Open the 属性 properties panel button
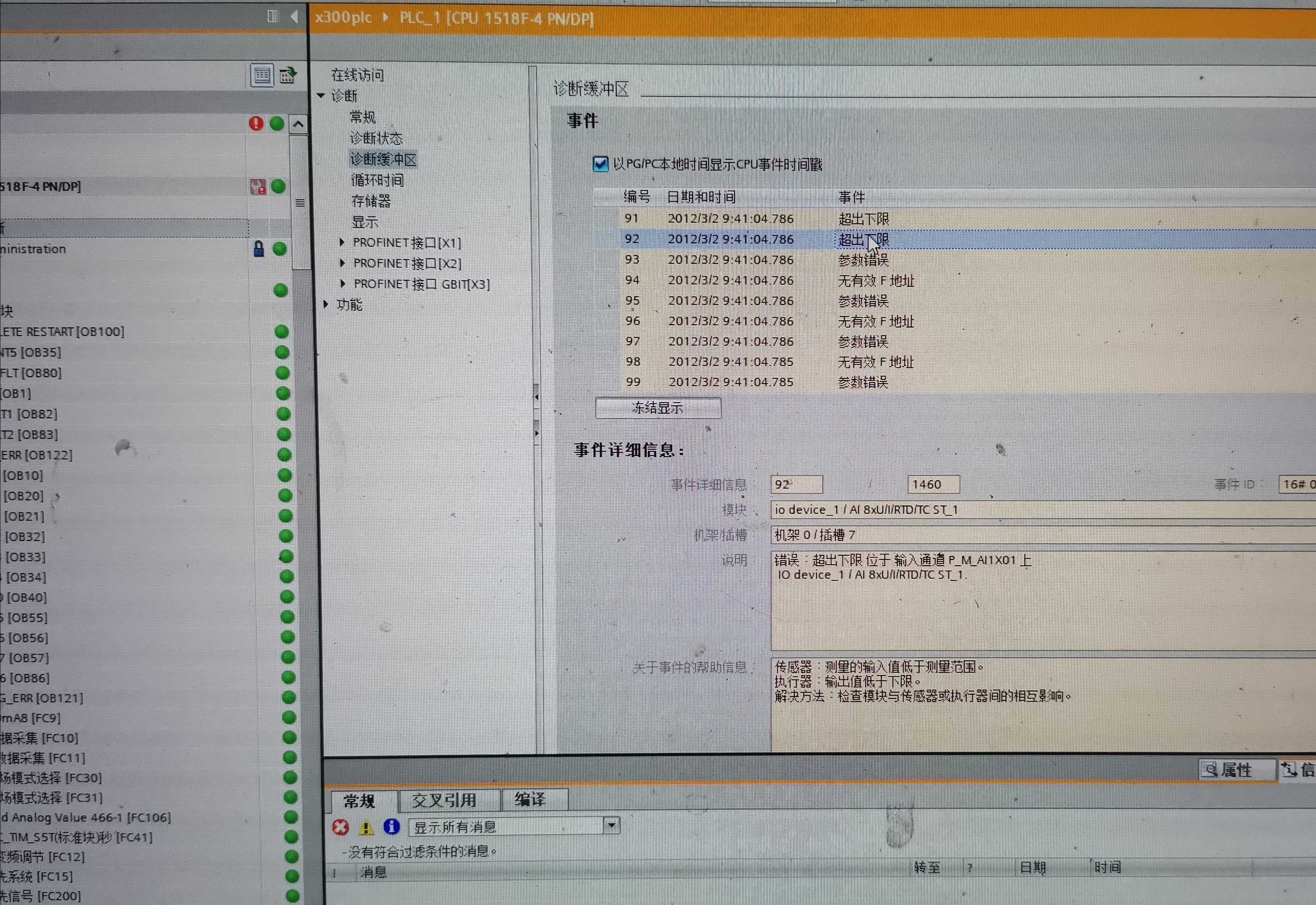This screenshot has height=905, width=1316. coord(1233,770)
